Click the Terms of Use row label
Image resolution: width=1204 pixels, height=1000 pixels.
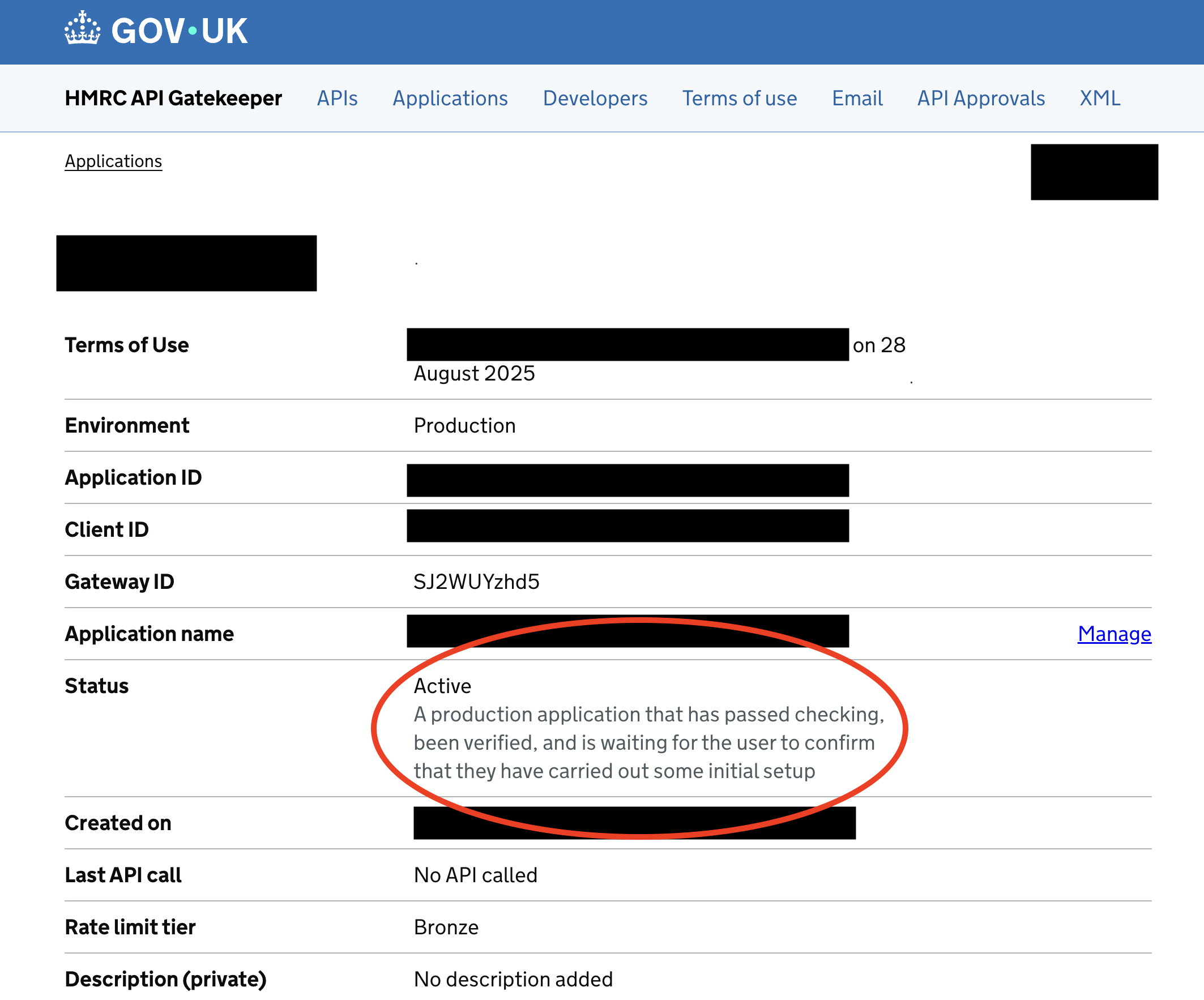point(127,345)
